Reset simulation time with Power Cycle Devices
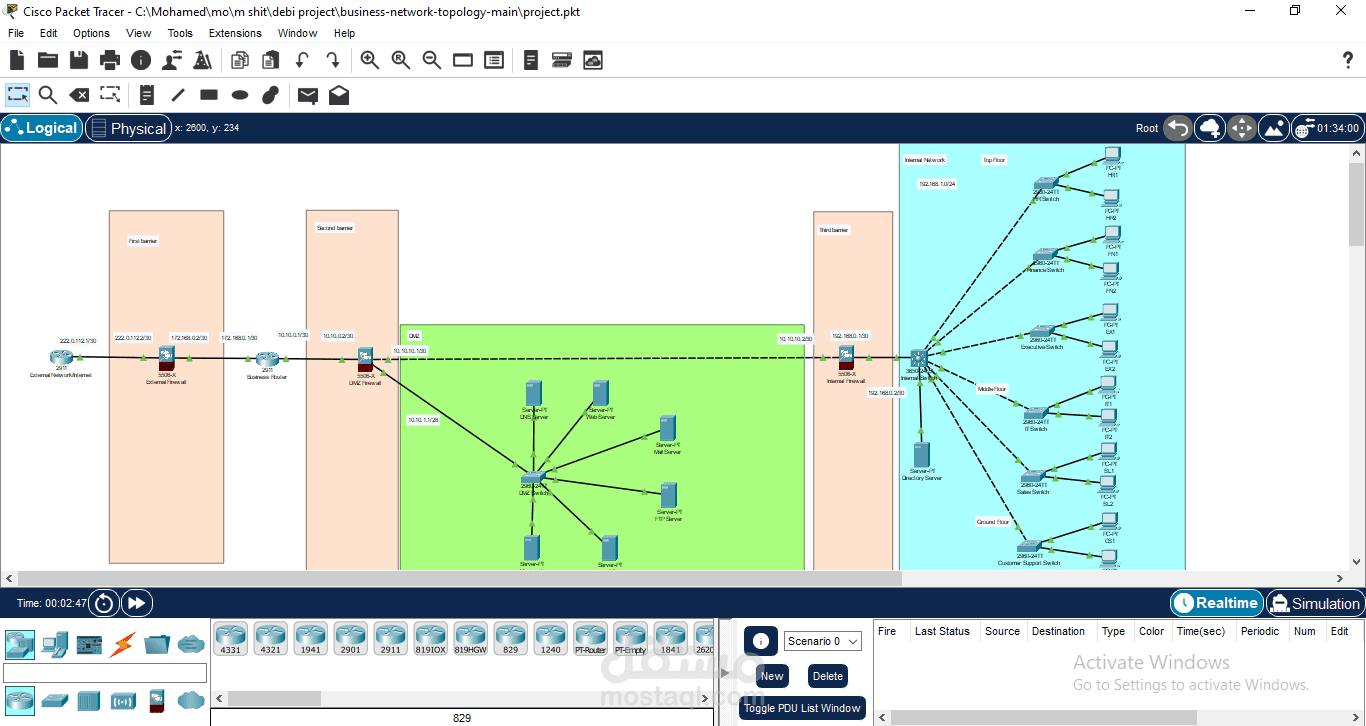1366x726 pixels. pos(103,603)
